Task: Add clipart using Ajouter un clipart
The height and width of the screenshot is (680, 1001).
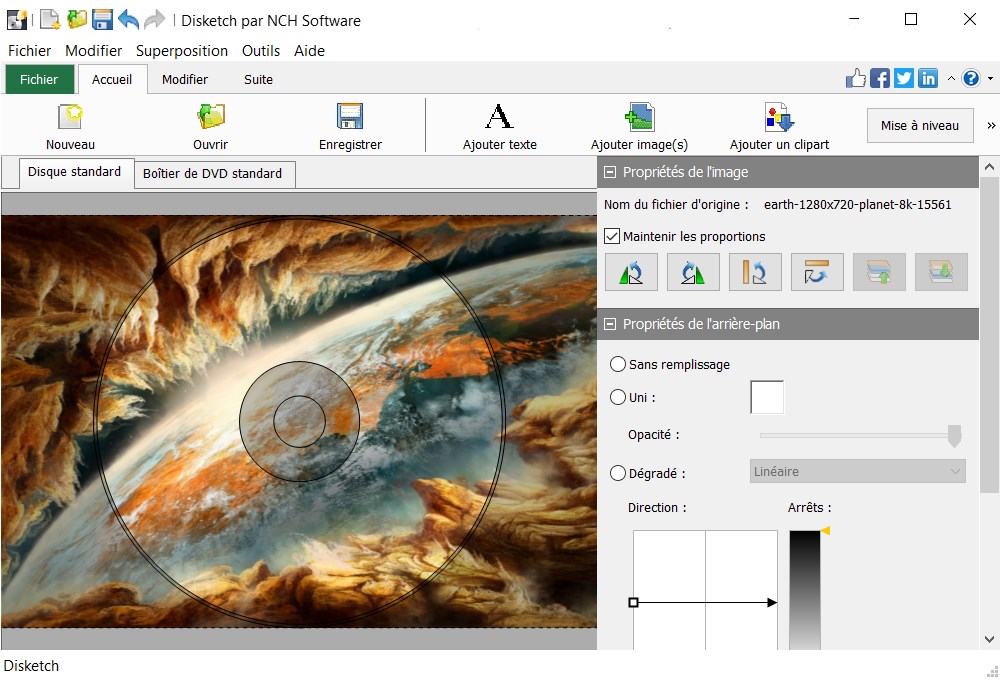Action: (x=779, y=126)
